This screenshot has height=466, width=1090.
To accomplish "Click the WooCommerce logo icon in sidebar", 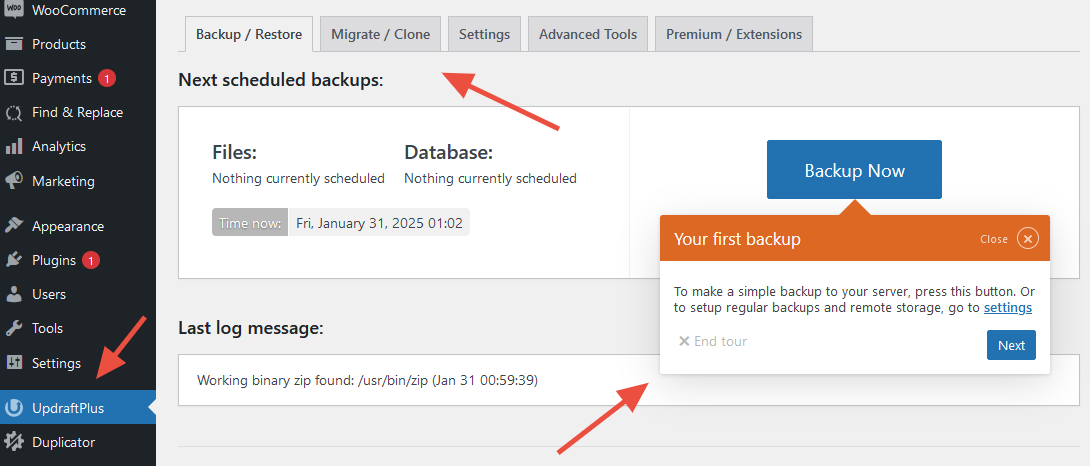I will [x=14, y=10].
